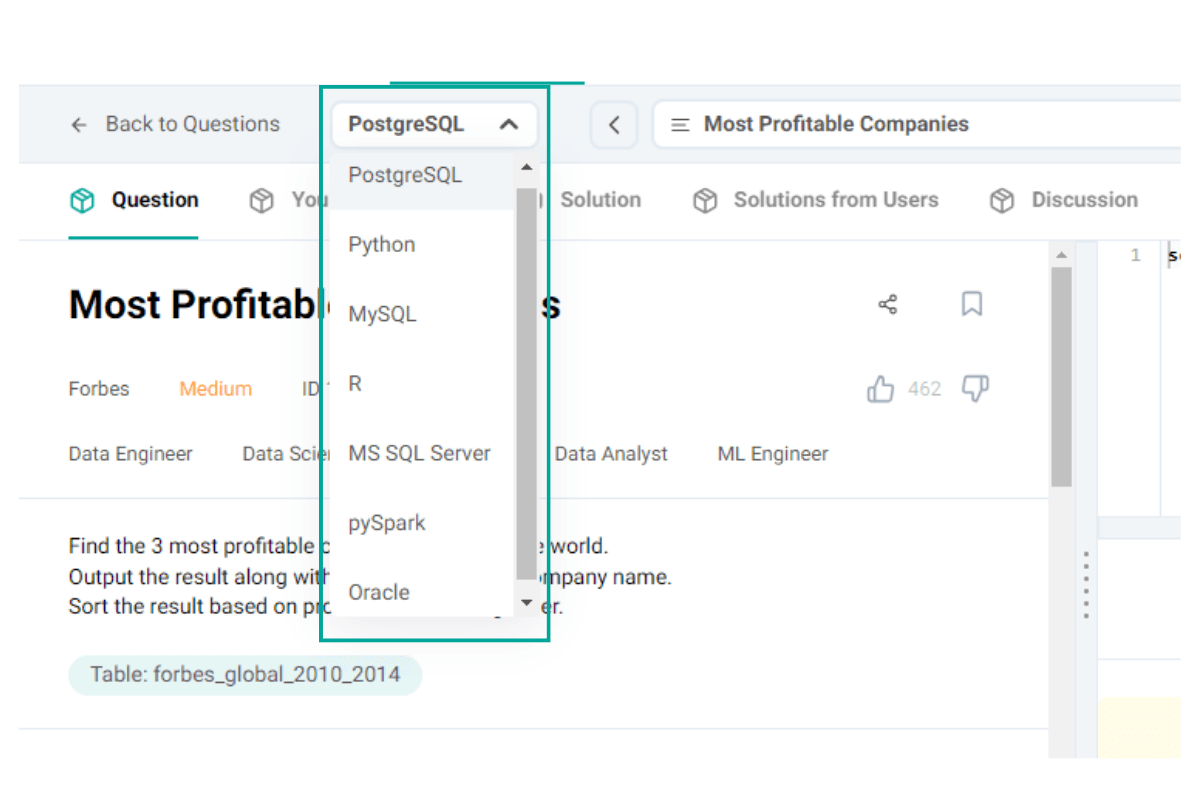
Task: Click the scroll-down arrow in the language list
Action: click(x=526, y=602)
